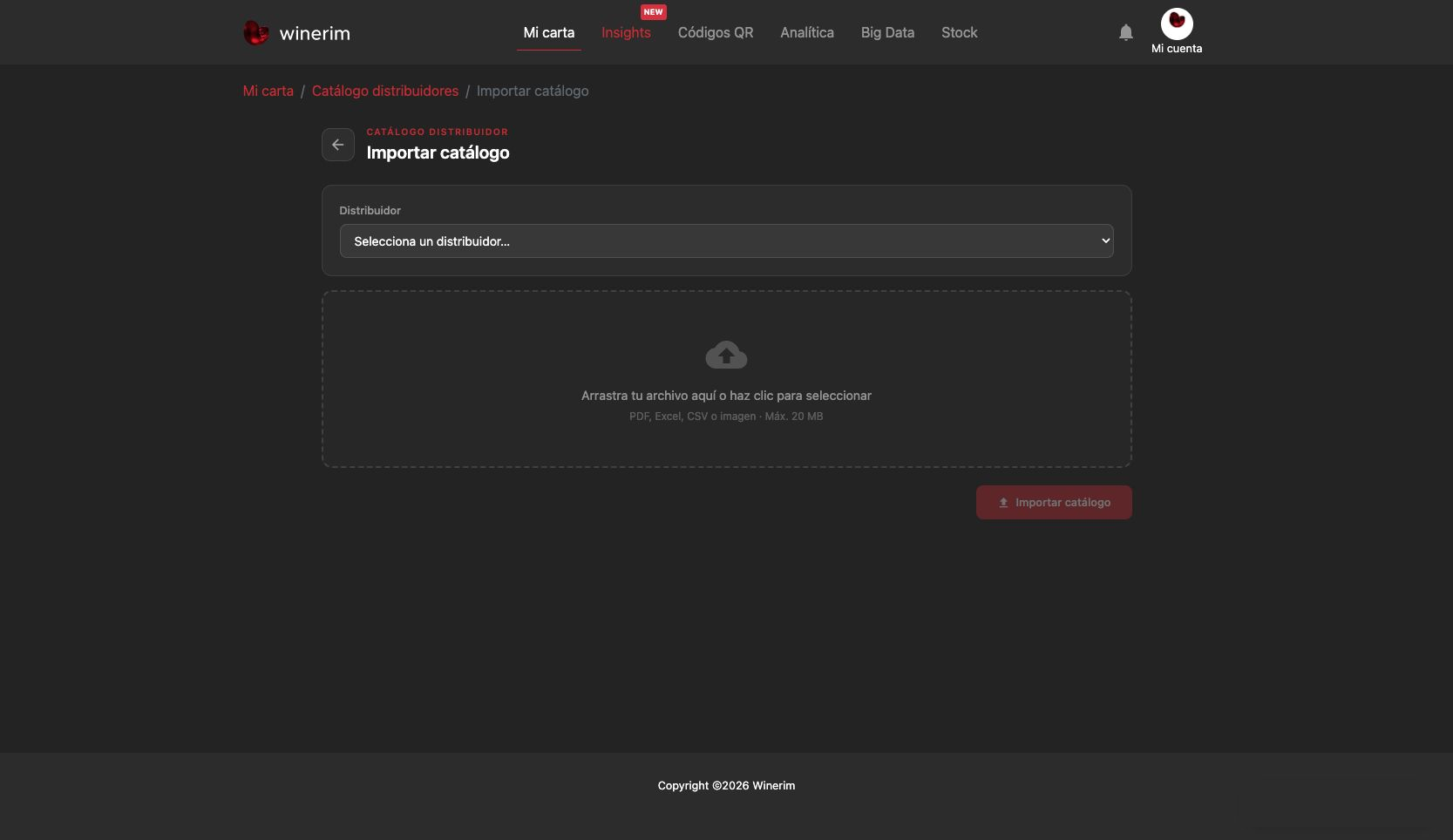
Task: Switch to Códigos QR tab
Action: pos(716,32)
